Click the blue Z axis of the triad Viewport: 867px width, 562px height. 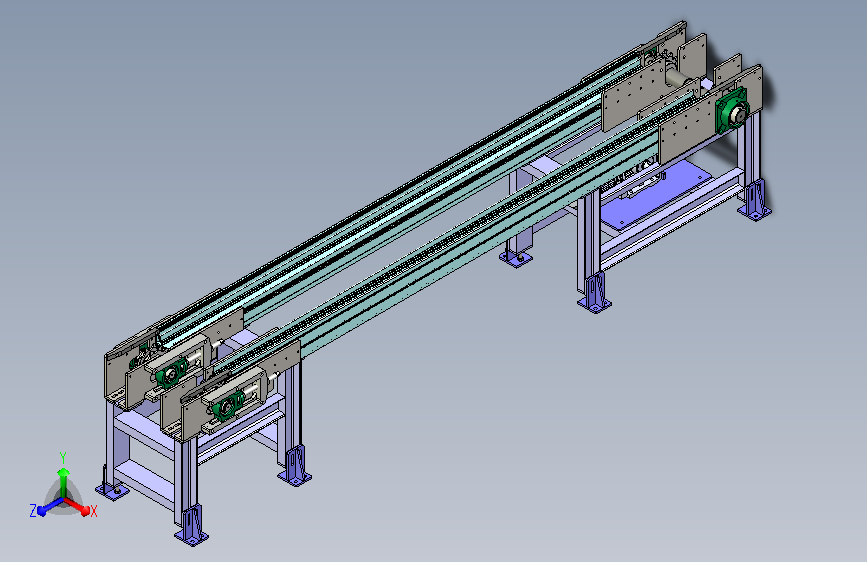51,506
